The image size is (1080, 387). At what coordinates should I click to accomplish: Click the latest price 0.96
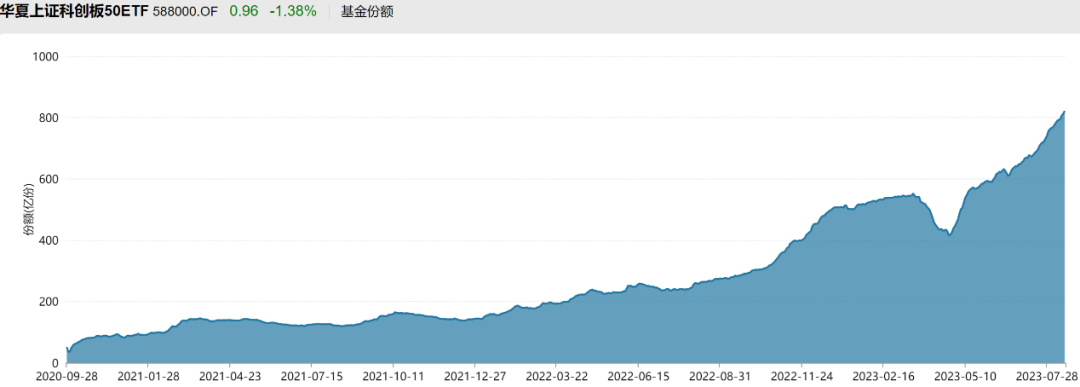(x=244, y=12)
